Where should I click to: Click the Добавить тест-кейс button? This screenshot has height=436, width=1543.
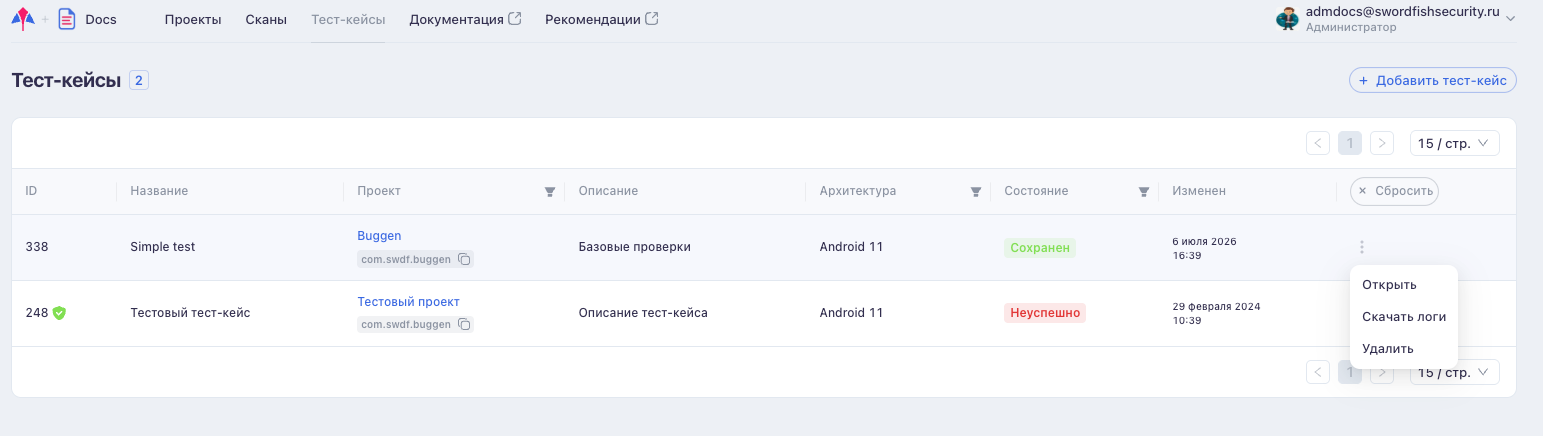[x=1433, y=80]
